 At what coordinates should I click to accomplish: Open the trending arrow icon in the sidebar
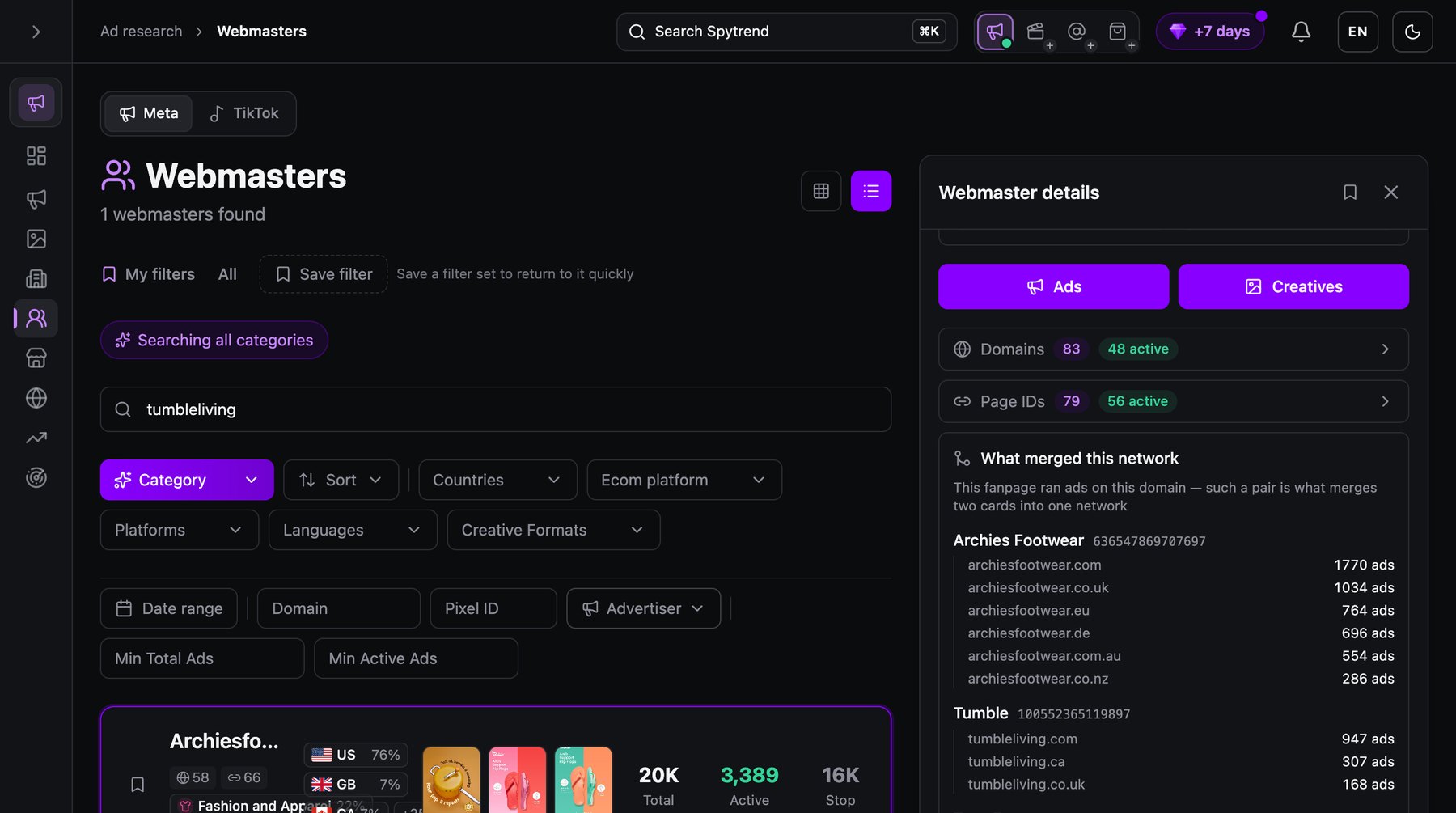coord(36,438)
